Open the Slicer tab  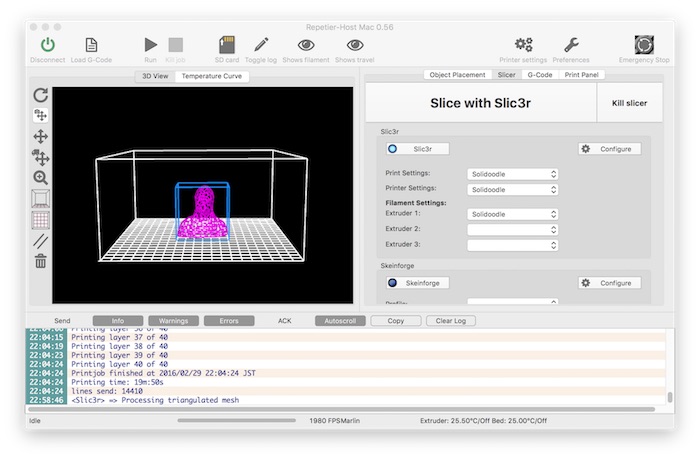click(x=507, y=75)
